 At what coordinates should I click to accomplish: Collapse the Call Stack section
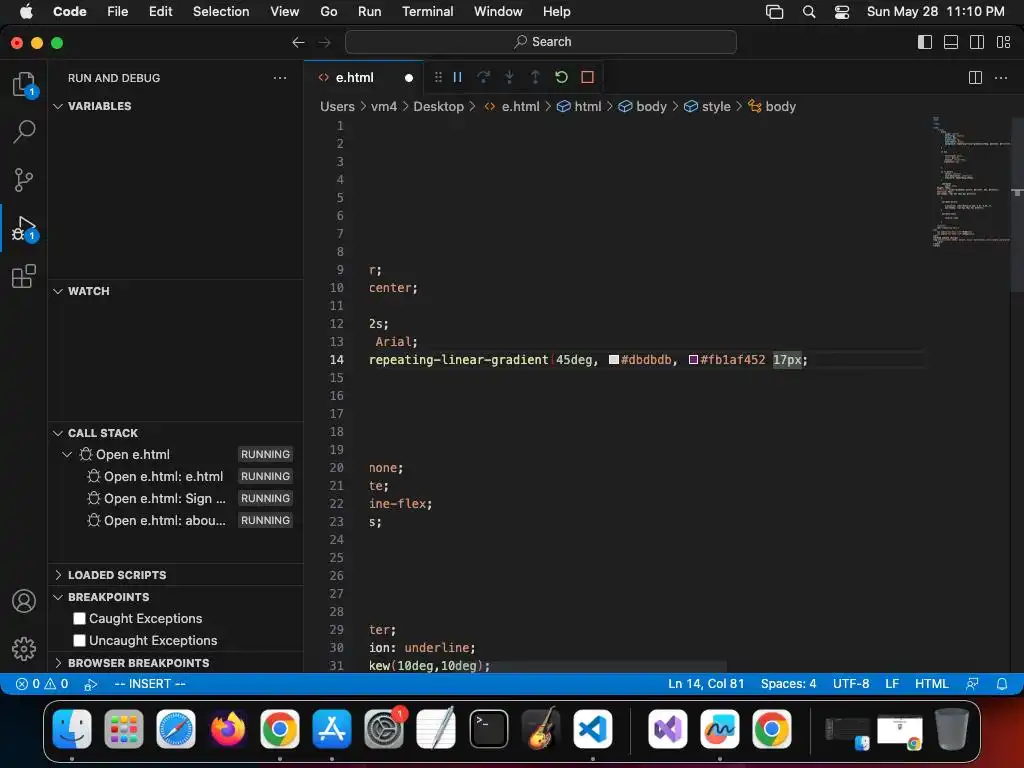(x=58, y=433)
